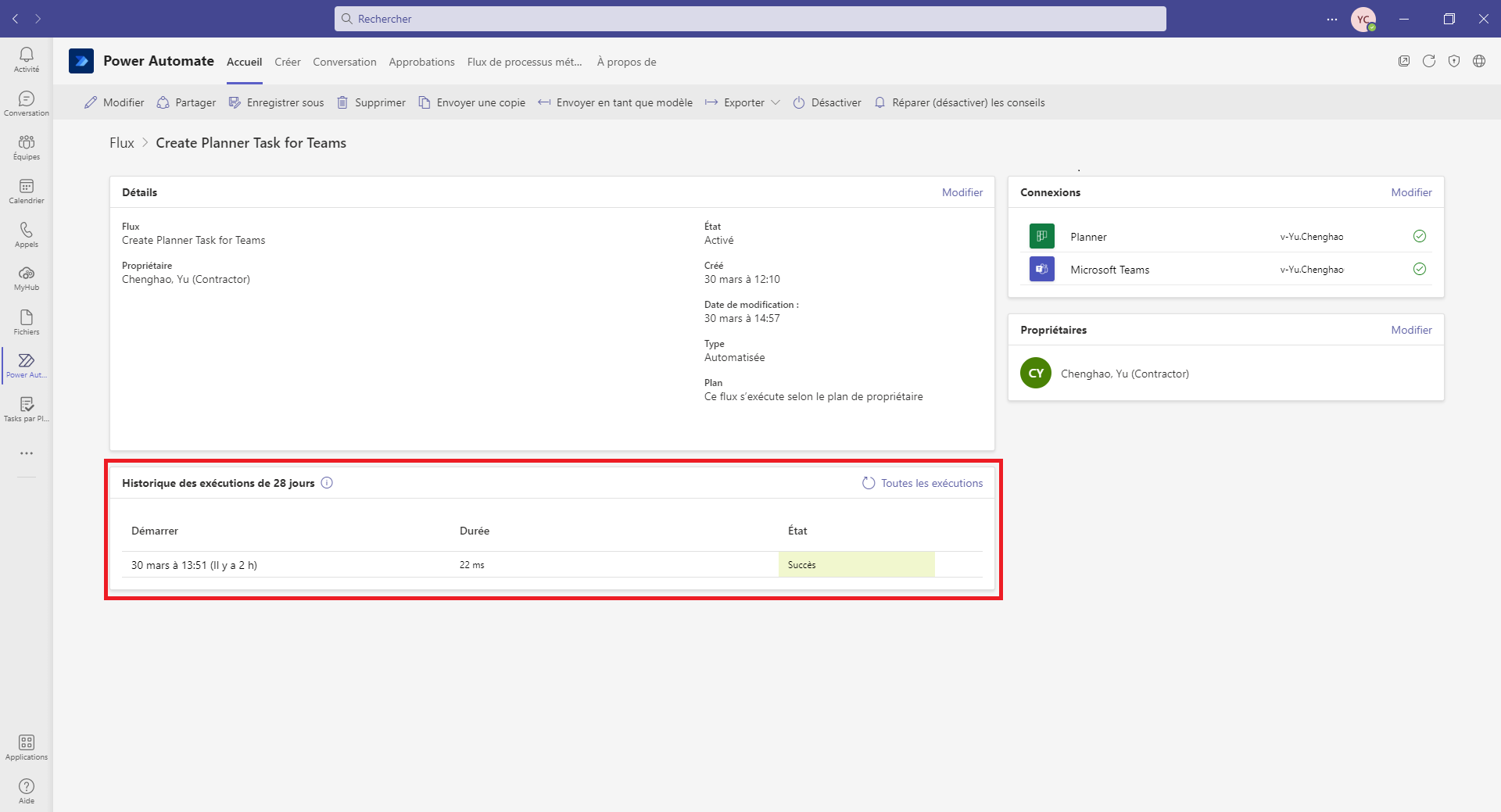
Task: Open the settings and more menu
Action: (x=1332, y=19)
